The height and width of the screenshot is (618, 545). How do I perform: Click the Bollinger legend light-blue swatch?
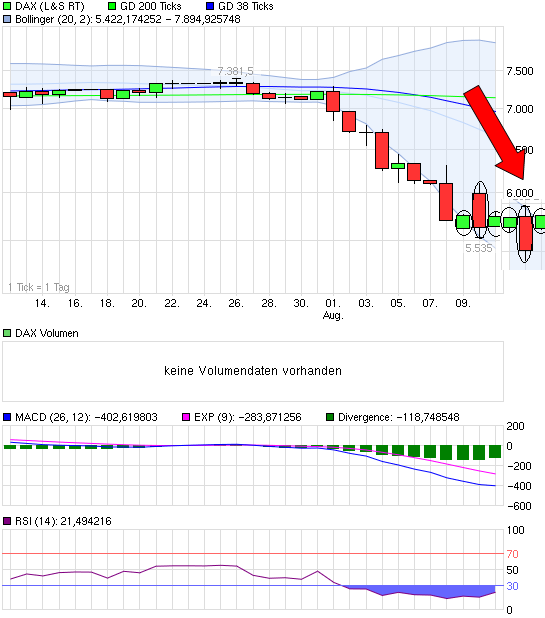[x=7, y=19]
